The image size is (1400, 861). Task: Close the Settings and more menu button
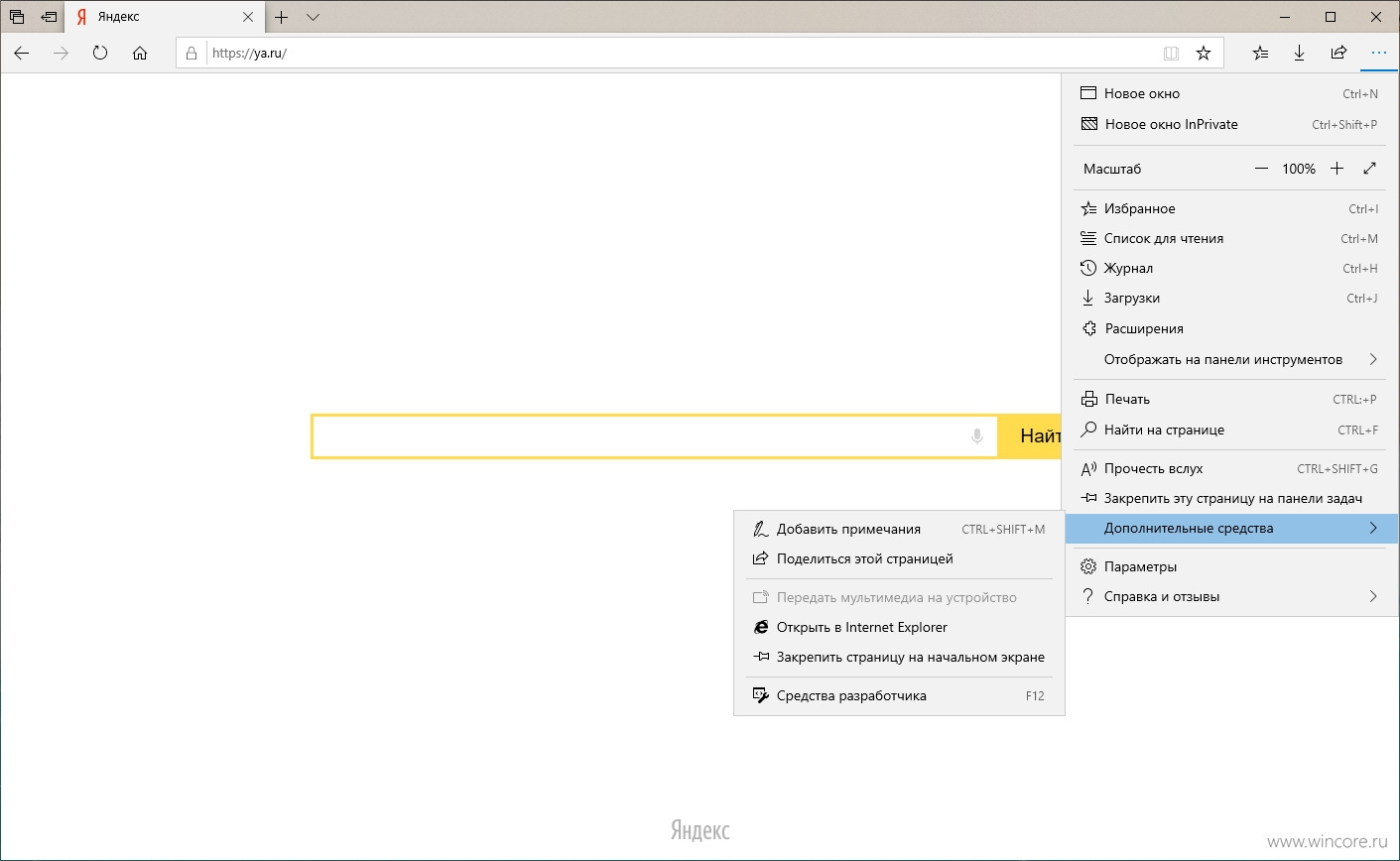pos(1379,54)
